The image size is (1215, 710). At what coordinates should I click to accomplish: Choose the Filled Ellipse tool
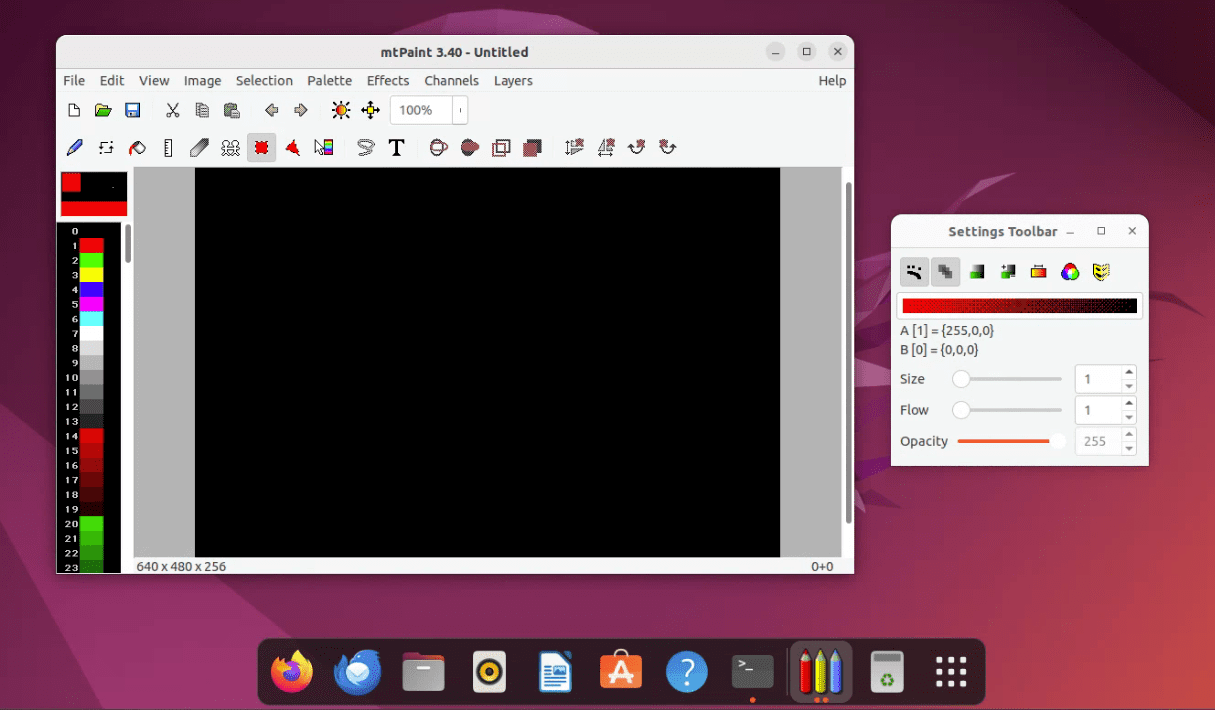pyautogui.click(x=469, y=148)
